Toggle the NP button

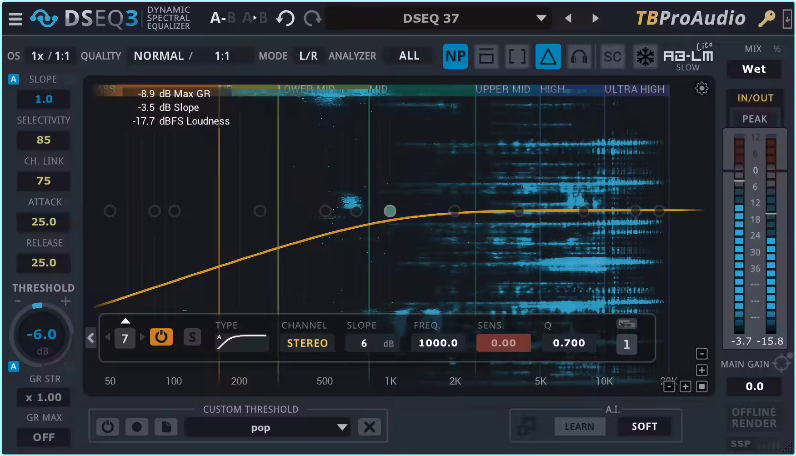click(x=455, y=56)
